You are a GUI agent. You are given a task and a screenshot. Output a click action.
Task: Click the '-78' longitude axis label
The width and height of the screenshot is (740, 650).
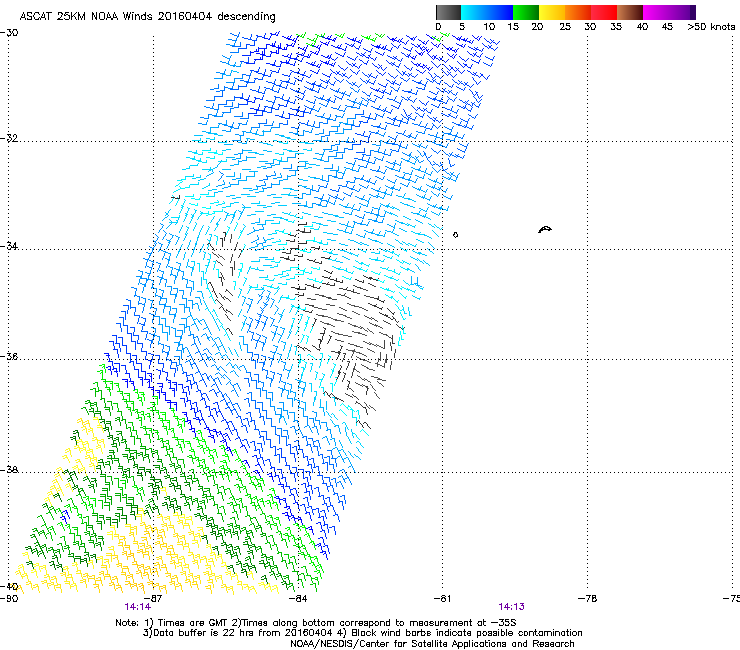[x=588, y=599]
